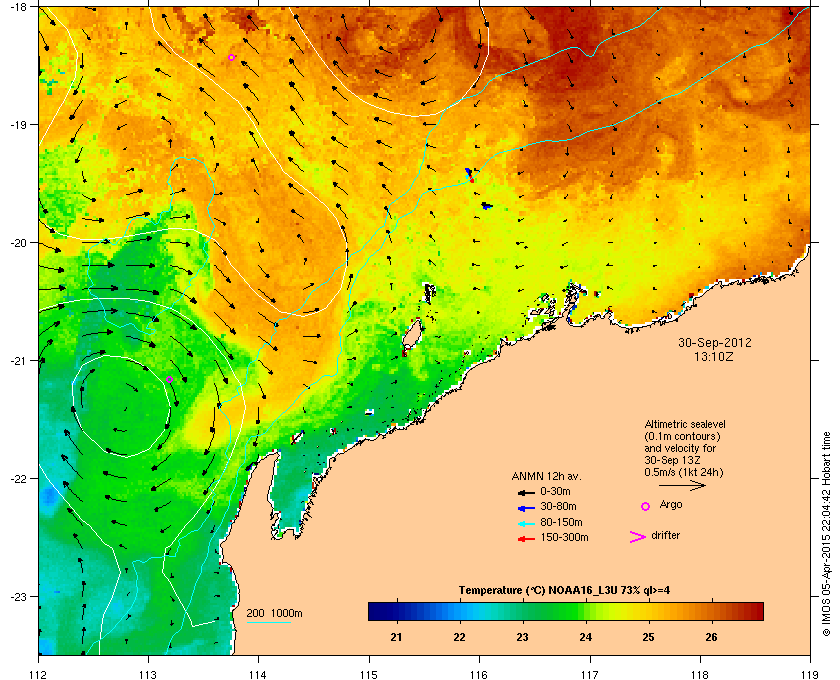Click the colorbar tick label 24
This screenshot has width=840, height=680.
pos(586,637)
